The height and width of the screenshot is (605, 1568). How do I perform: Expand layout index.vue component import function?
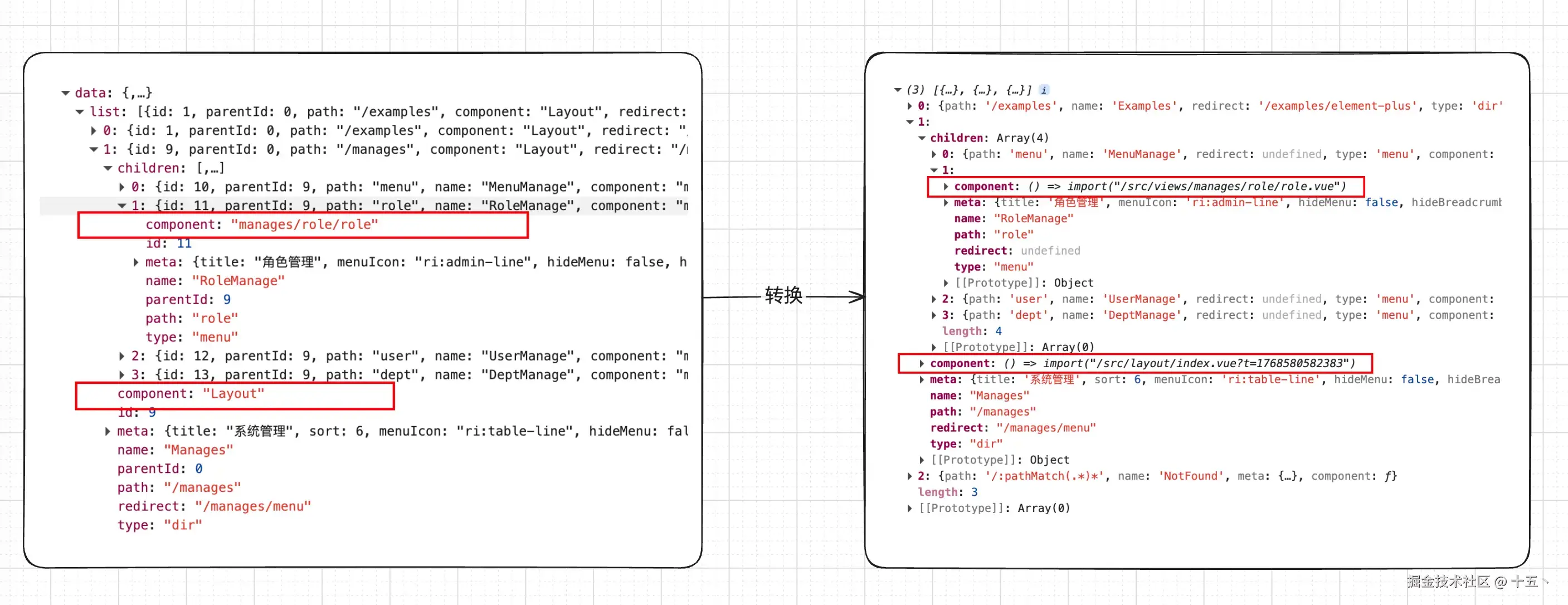click(x=922, y=363)
